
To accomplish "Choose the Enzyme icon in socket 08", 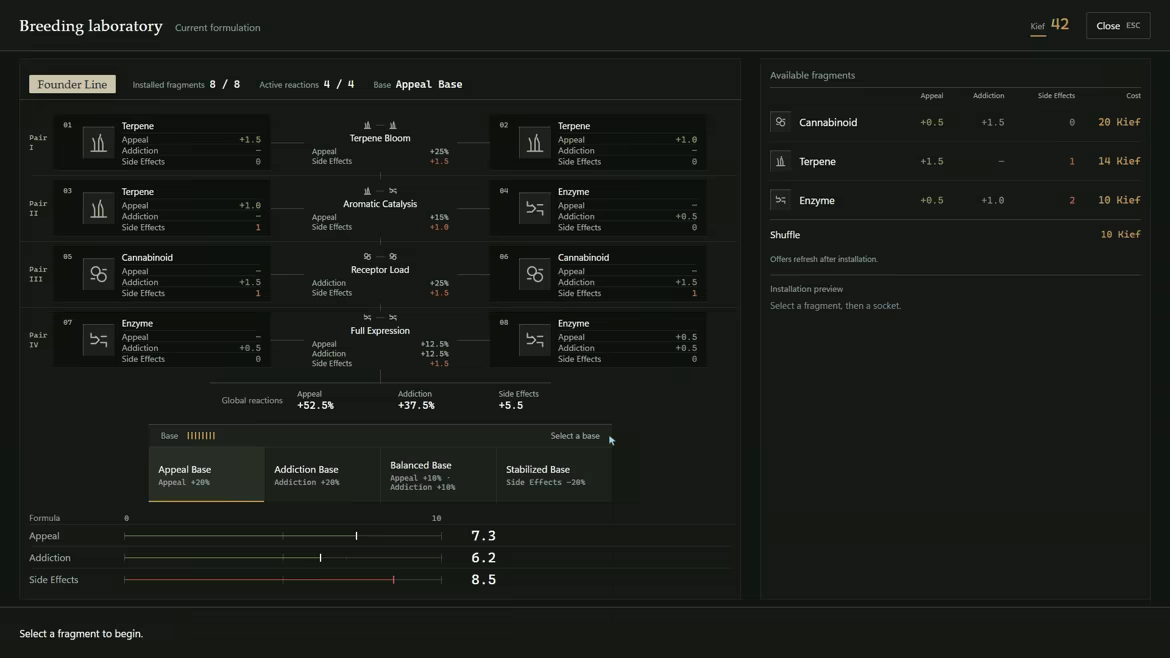I will [x=534, y=339].
